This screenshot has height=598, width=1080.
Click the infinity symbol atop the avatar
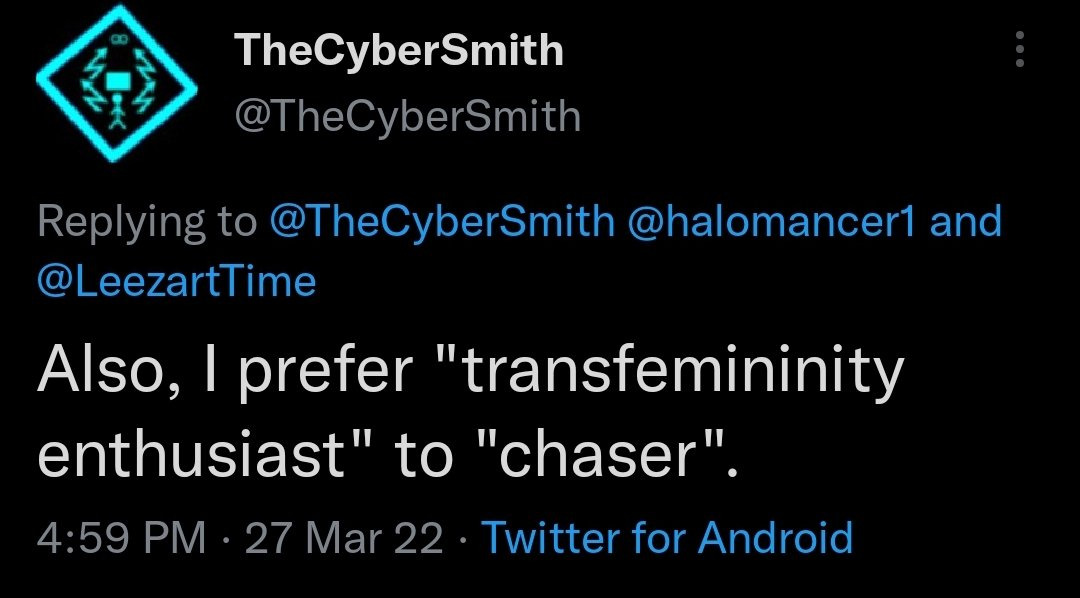(x=120, y=40)
